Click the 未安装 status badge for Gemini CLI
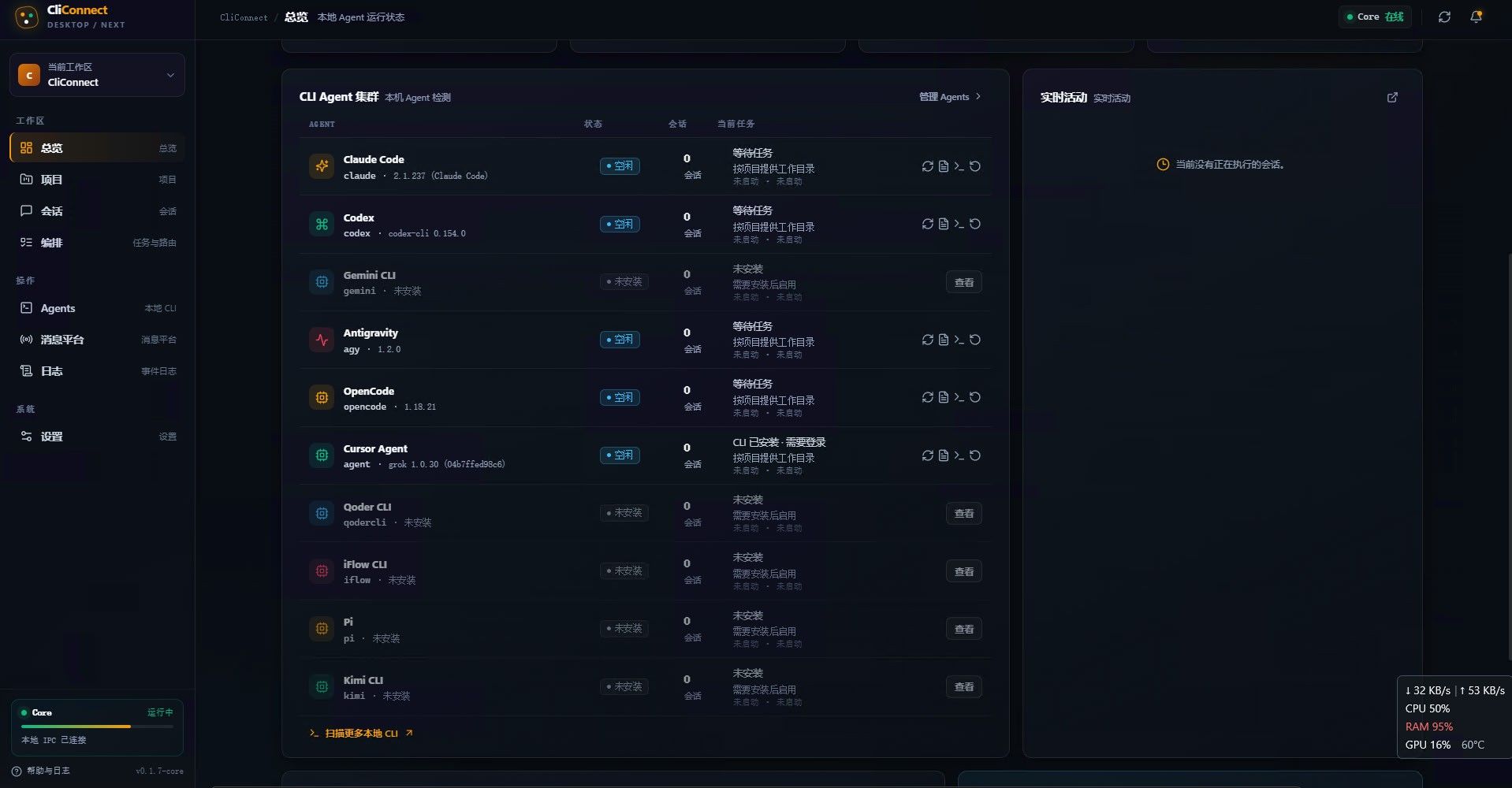The width and height of the screenshot is (1512, 788). pos(624,282)
